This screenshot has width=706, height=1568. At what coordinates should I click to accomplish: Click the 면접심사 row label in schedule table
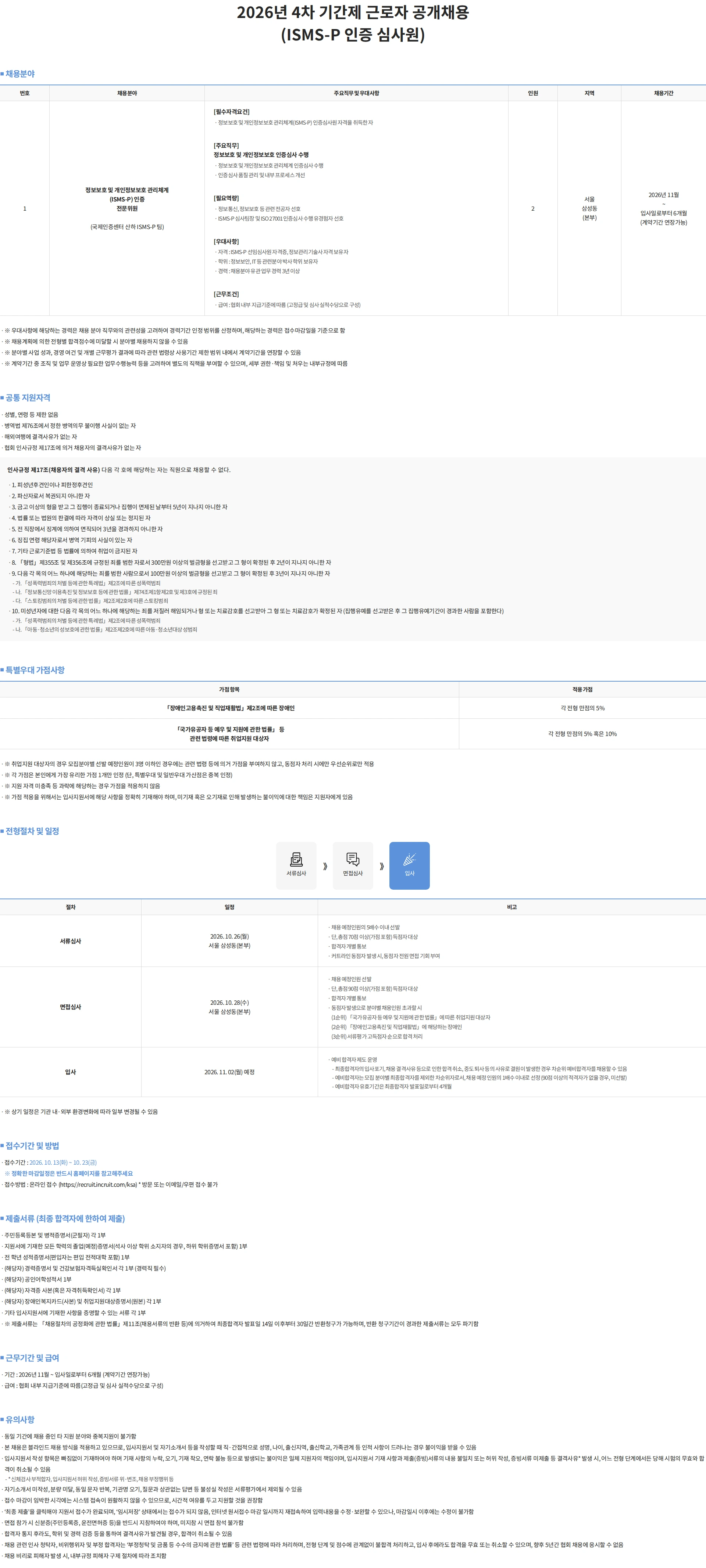click(71, 1007)
